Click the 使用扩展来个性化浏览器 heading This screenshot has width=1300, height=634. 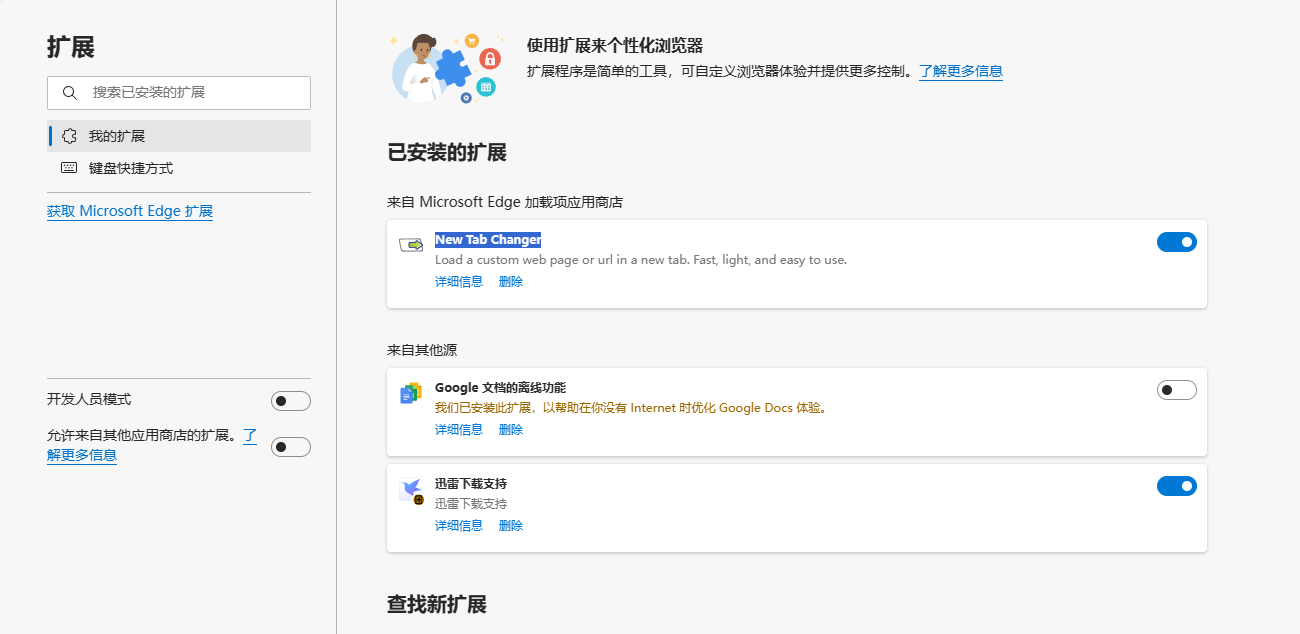615,45
